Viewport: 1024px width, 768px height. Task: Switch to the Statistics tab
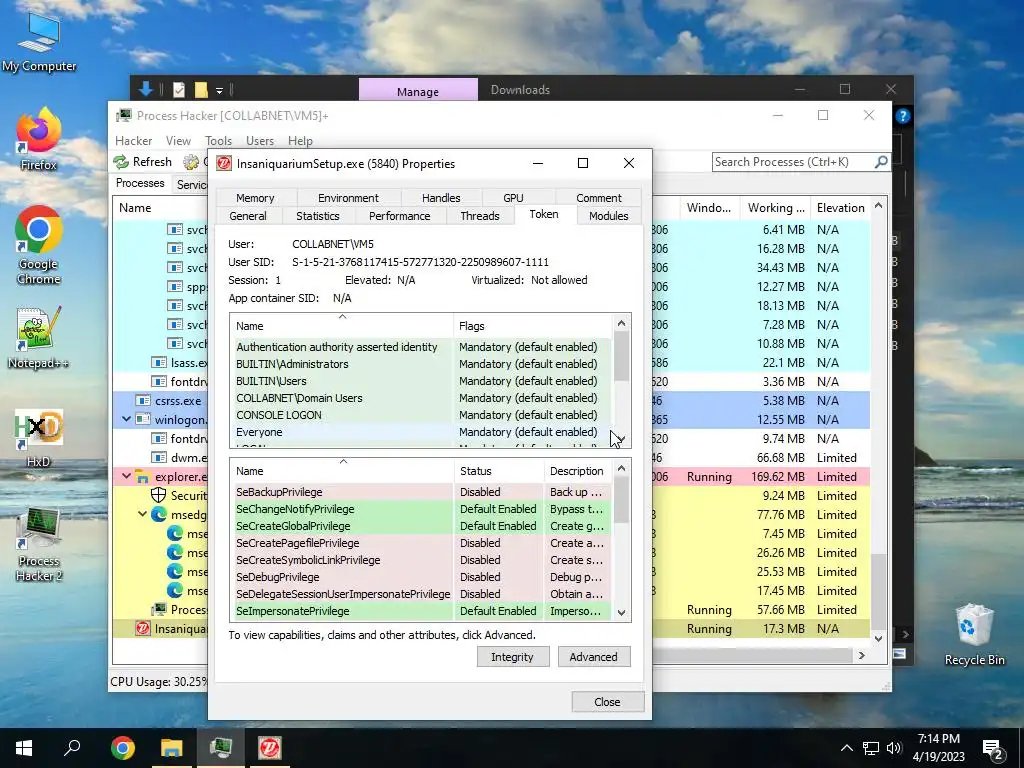(317, 216)
